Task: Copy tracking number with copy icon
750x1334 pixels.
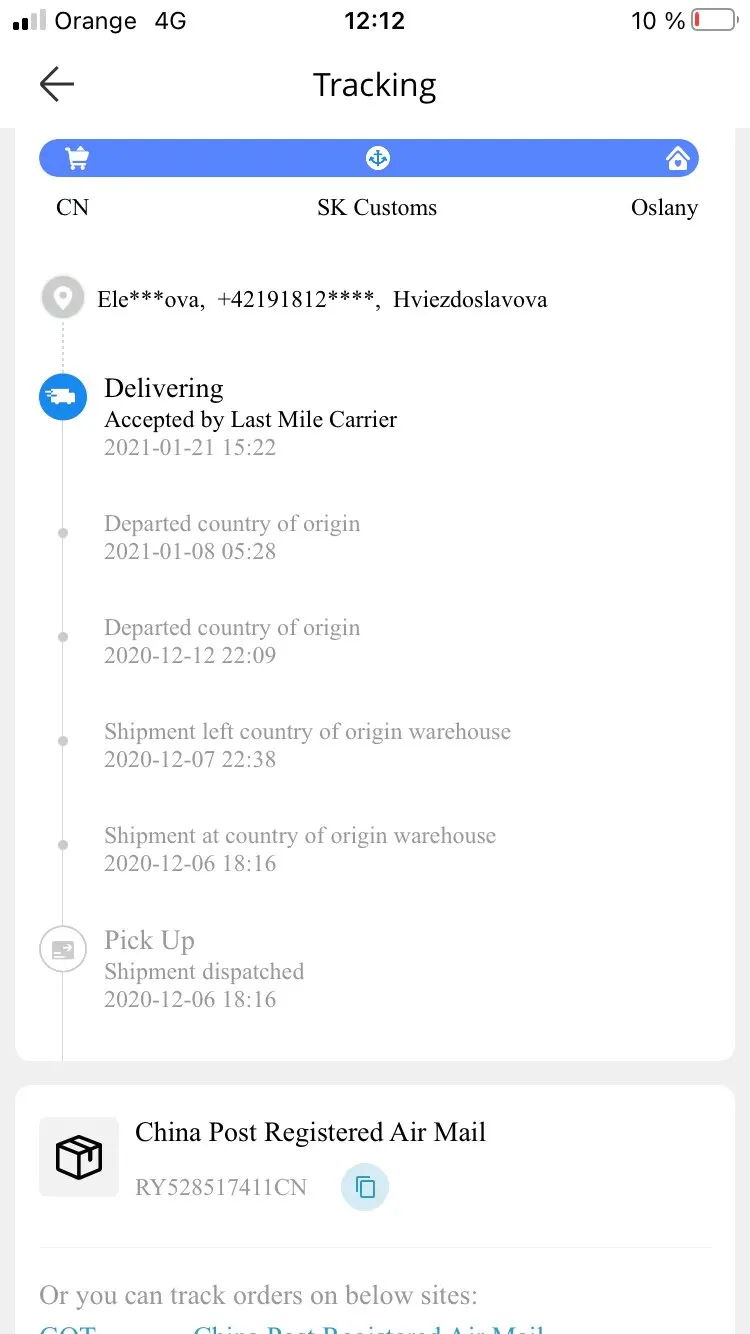Action: tap(365, 1187)
